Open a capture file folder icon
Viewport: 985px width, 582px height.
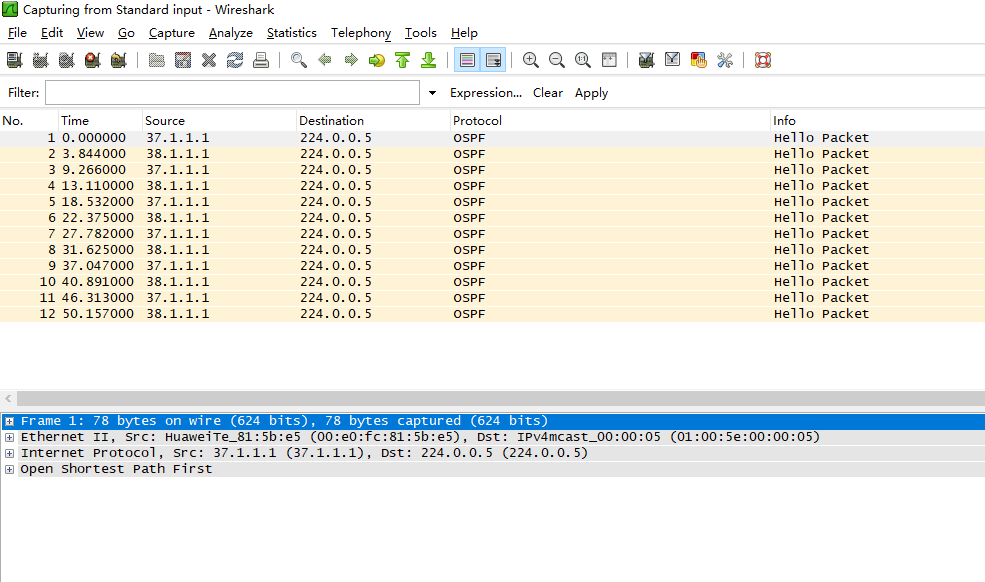156,60
